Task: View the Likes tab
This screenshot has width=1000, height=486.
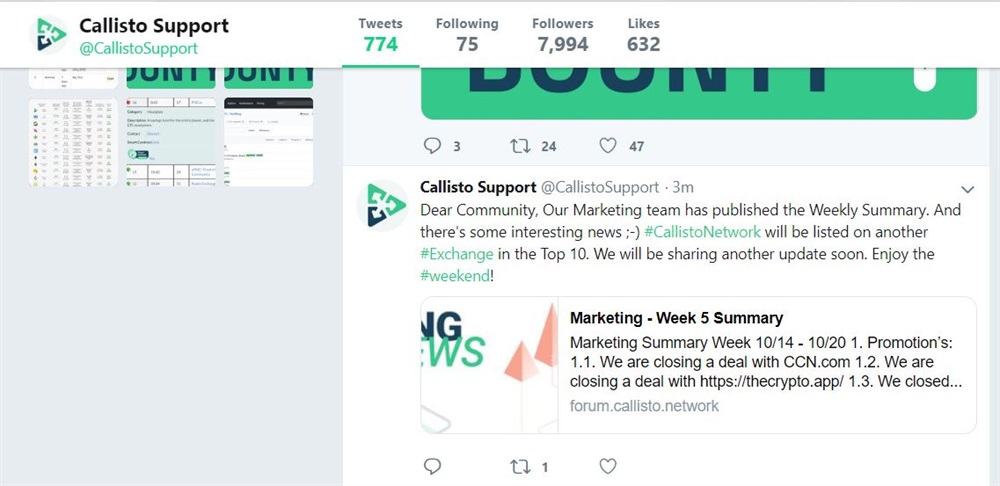Action: pos(643,34)
